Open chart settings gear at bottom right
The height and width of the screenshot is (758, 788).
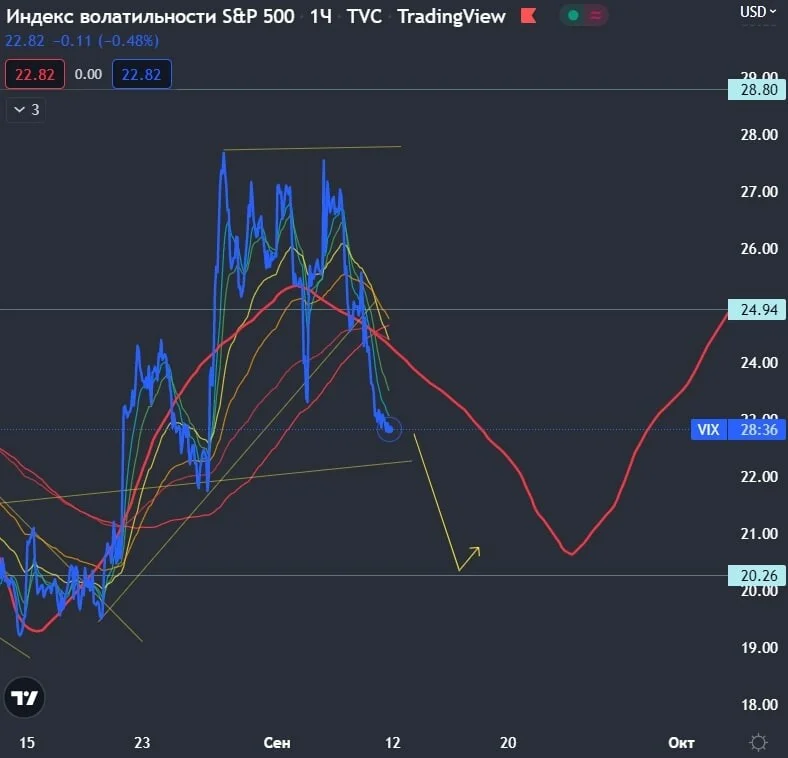[x=758, y=742]
